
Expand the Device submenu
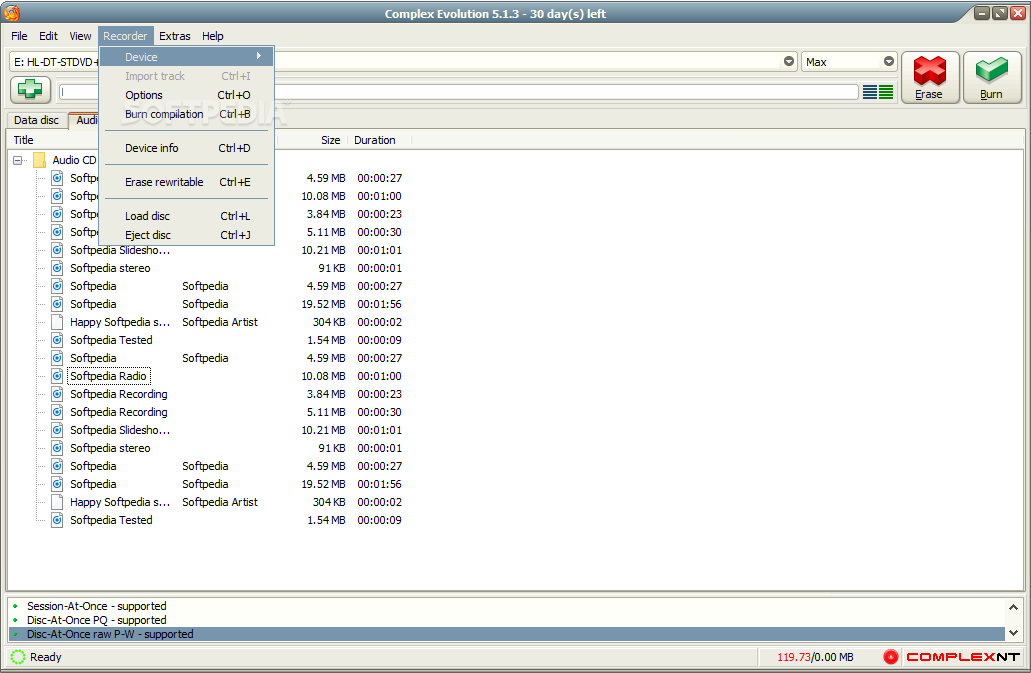(x=187, y=57)
